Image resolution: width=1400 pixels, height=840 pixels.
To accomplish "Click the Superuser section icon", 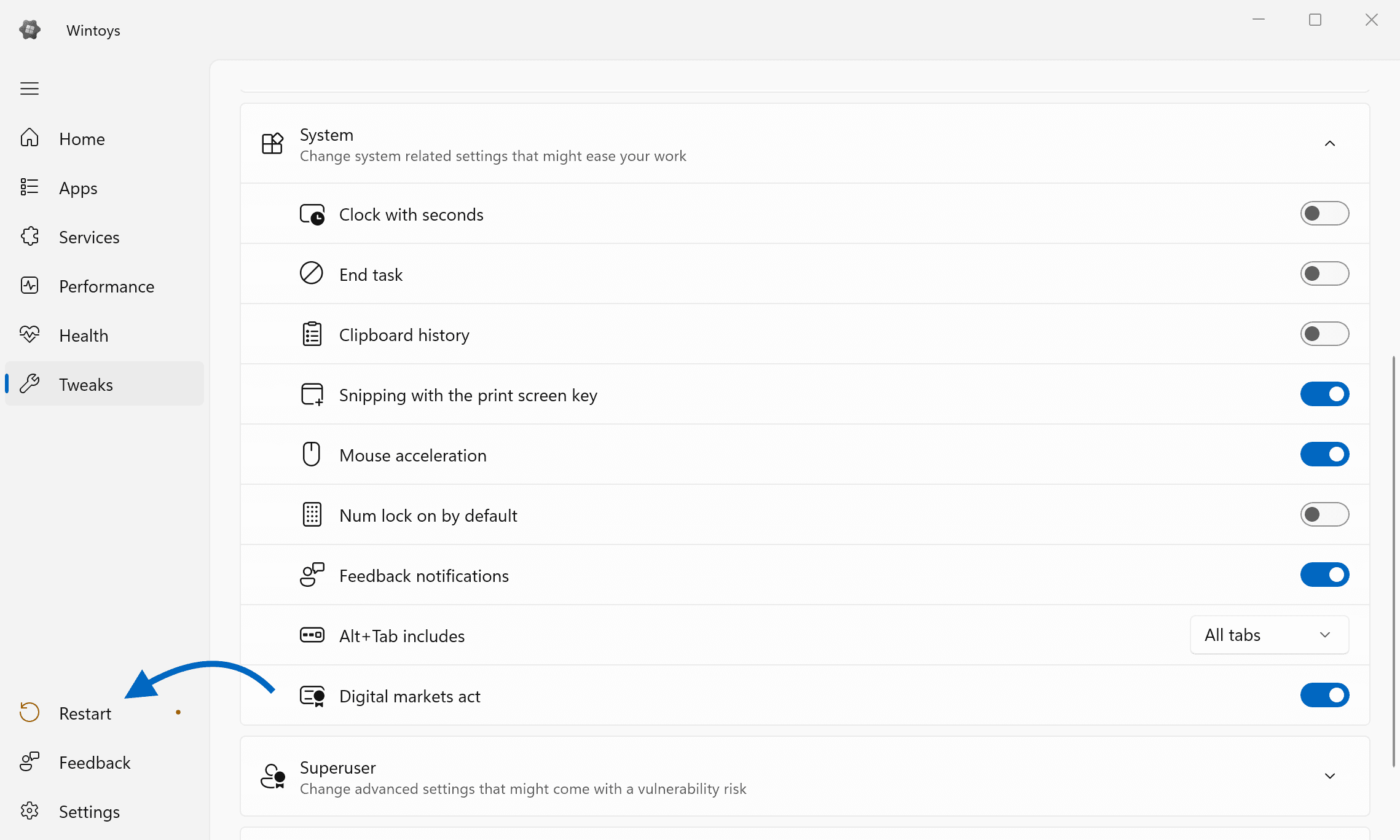I will coord(273,776).
